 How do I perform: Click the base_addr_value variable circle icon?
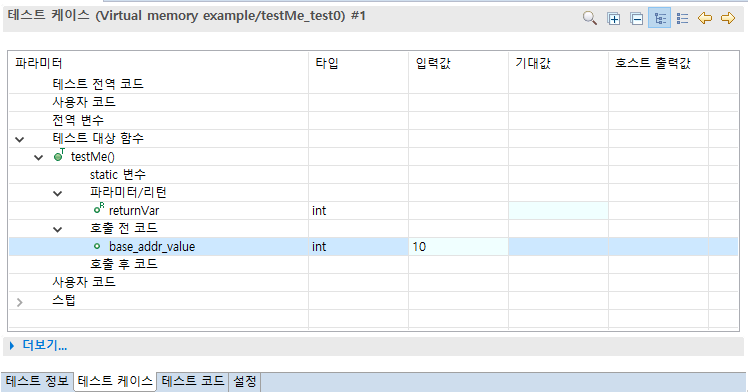97,247
